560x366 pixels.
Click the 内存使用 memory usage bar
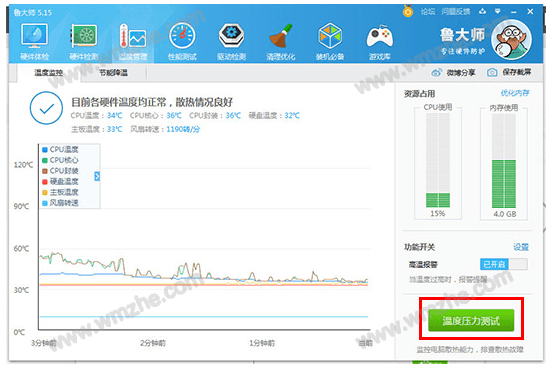[504, 161]
